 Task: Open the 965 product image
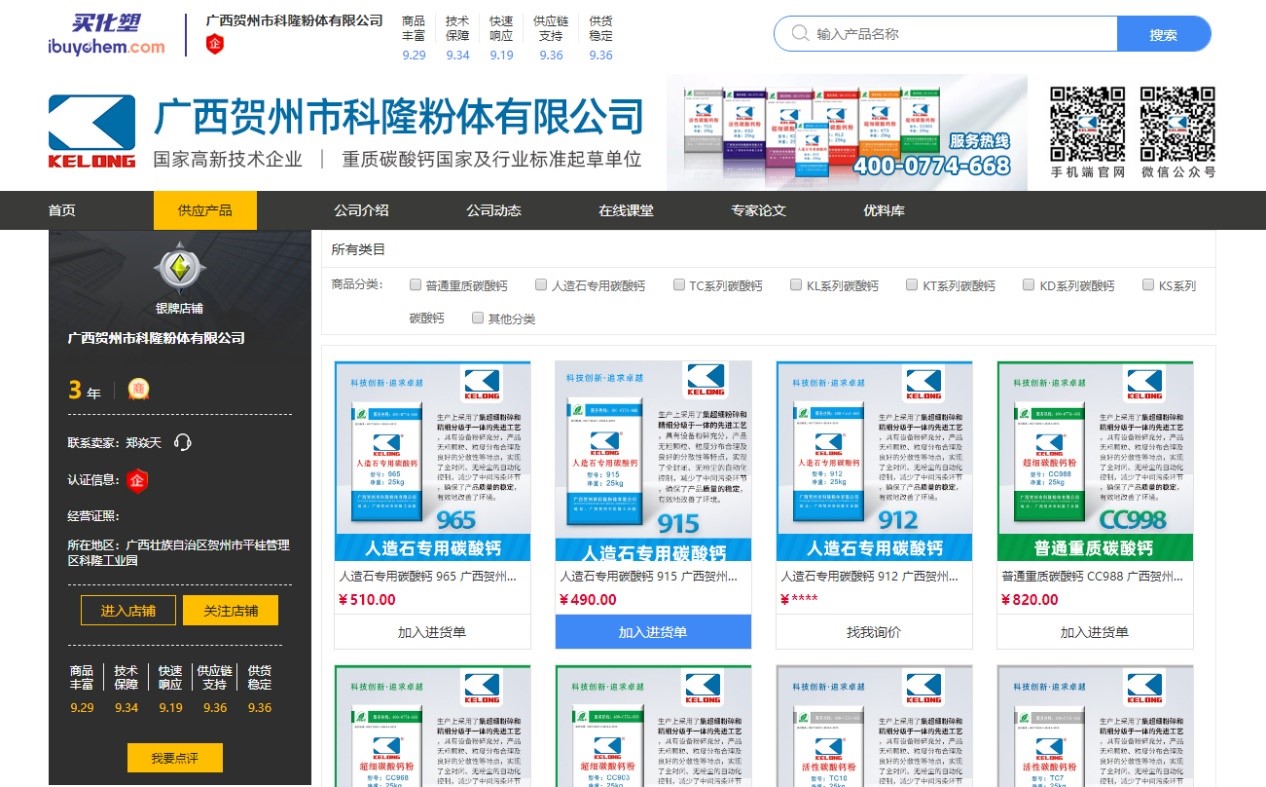click(x=432, y=461)
